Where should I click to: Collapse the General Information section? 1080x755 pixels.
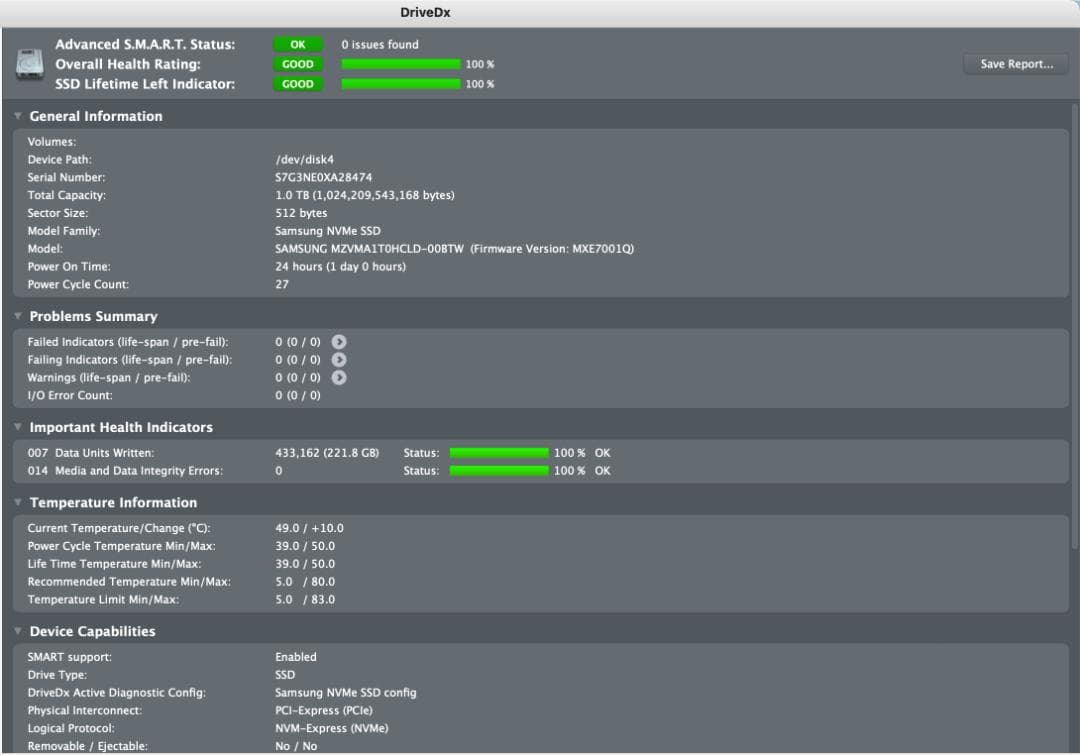17,116
